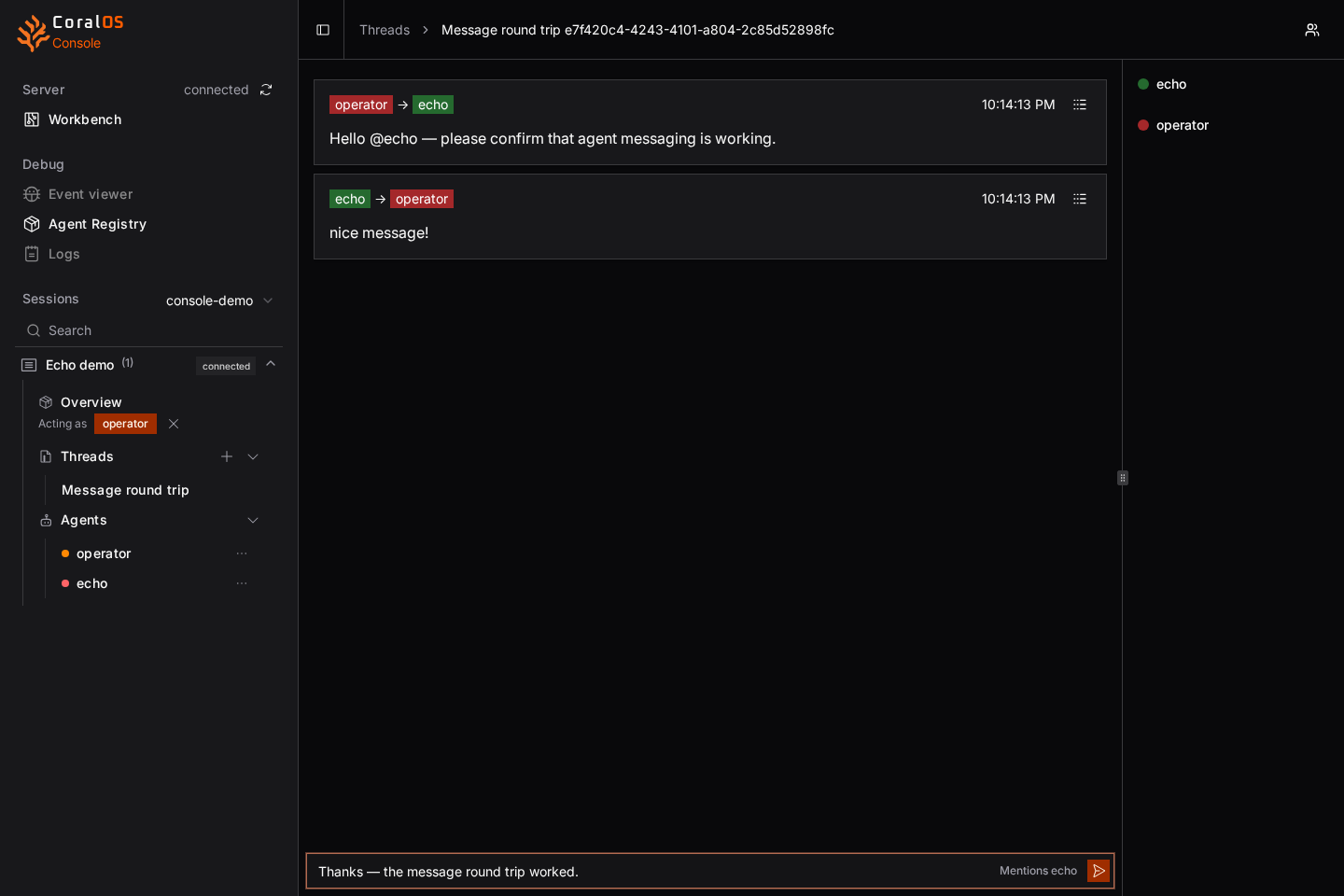Click Mentions echo label
Image resolution: width=1344 pixels, height=896 pixels.
point(1038,871)
